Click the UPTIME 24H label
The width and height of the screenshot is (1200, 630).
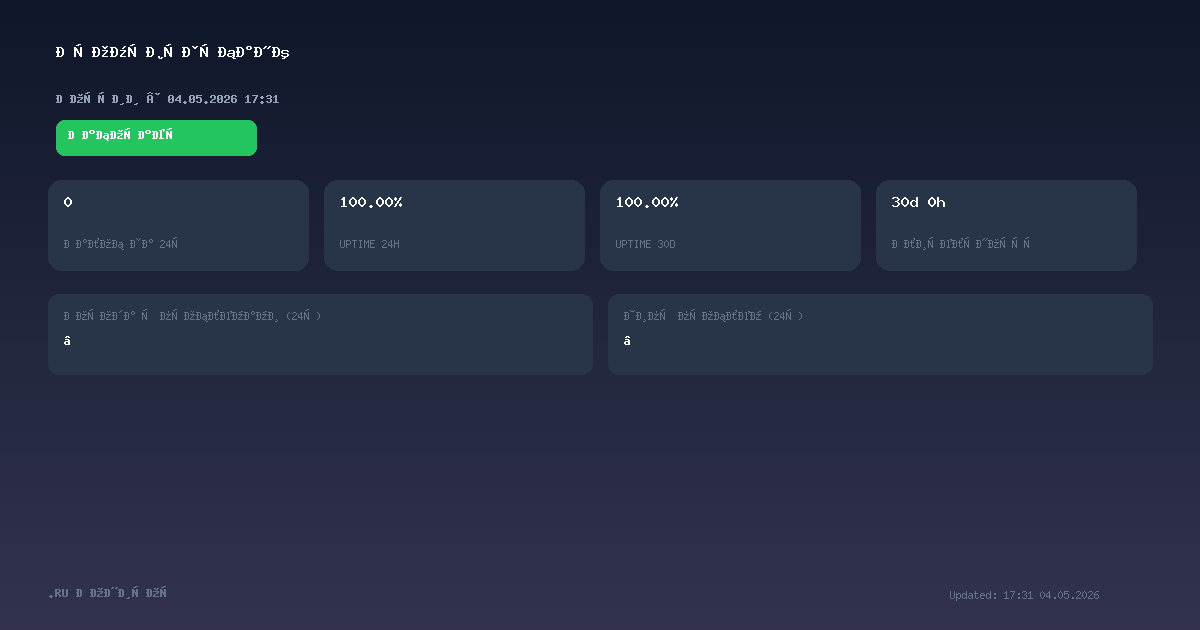pos(369,244)
